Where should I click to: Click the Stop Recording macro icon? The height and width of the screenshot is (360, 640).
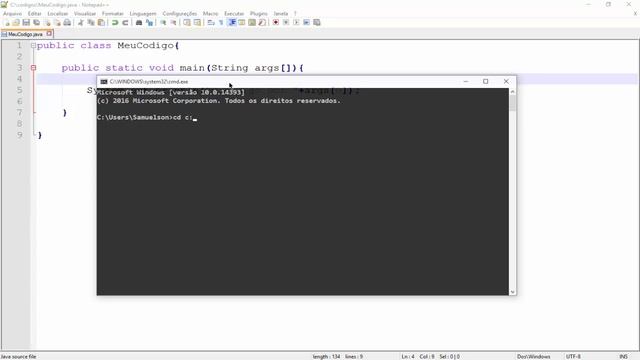[286, 22]
